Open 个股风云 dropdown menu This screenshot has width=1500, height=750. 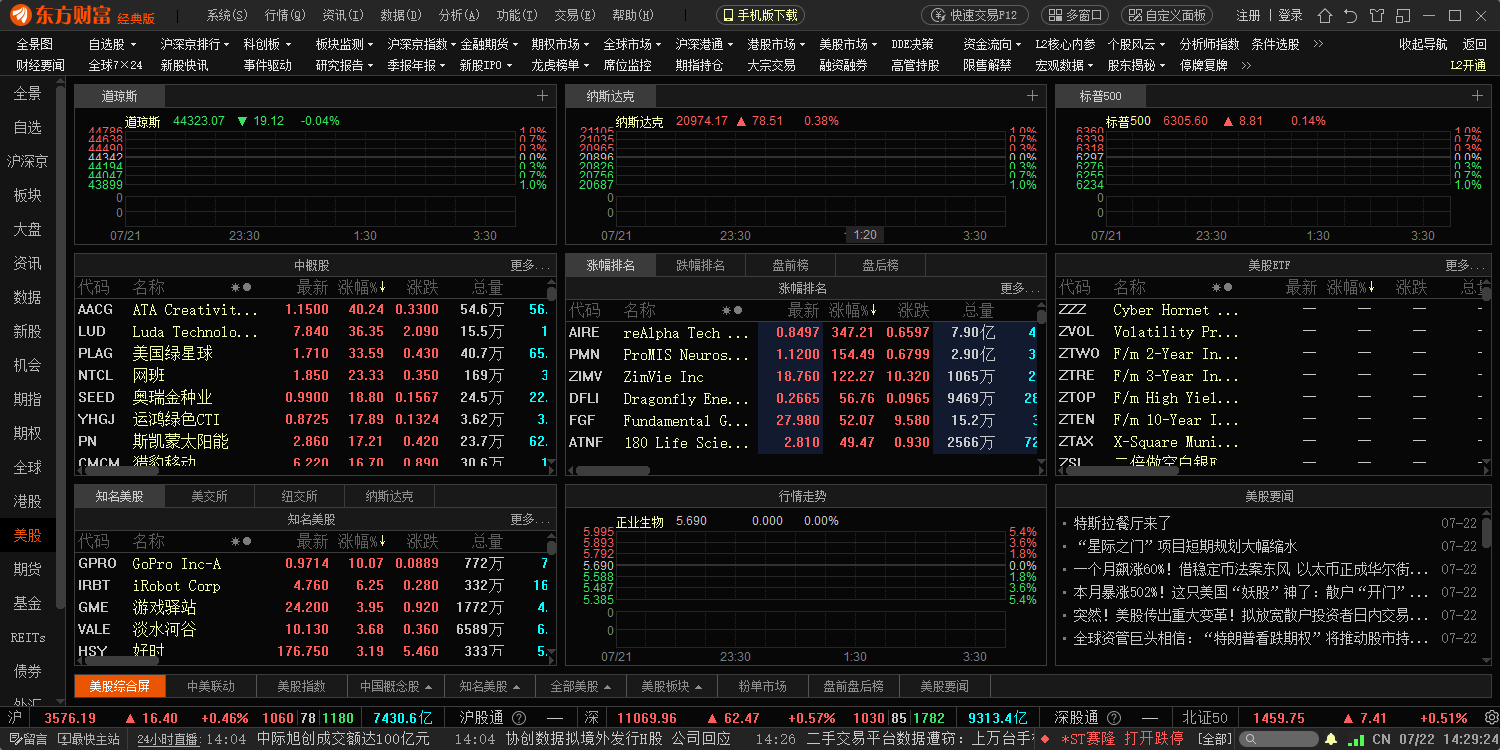tap(1136, 44)
